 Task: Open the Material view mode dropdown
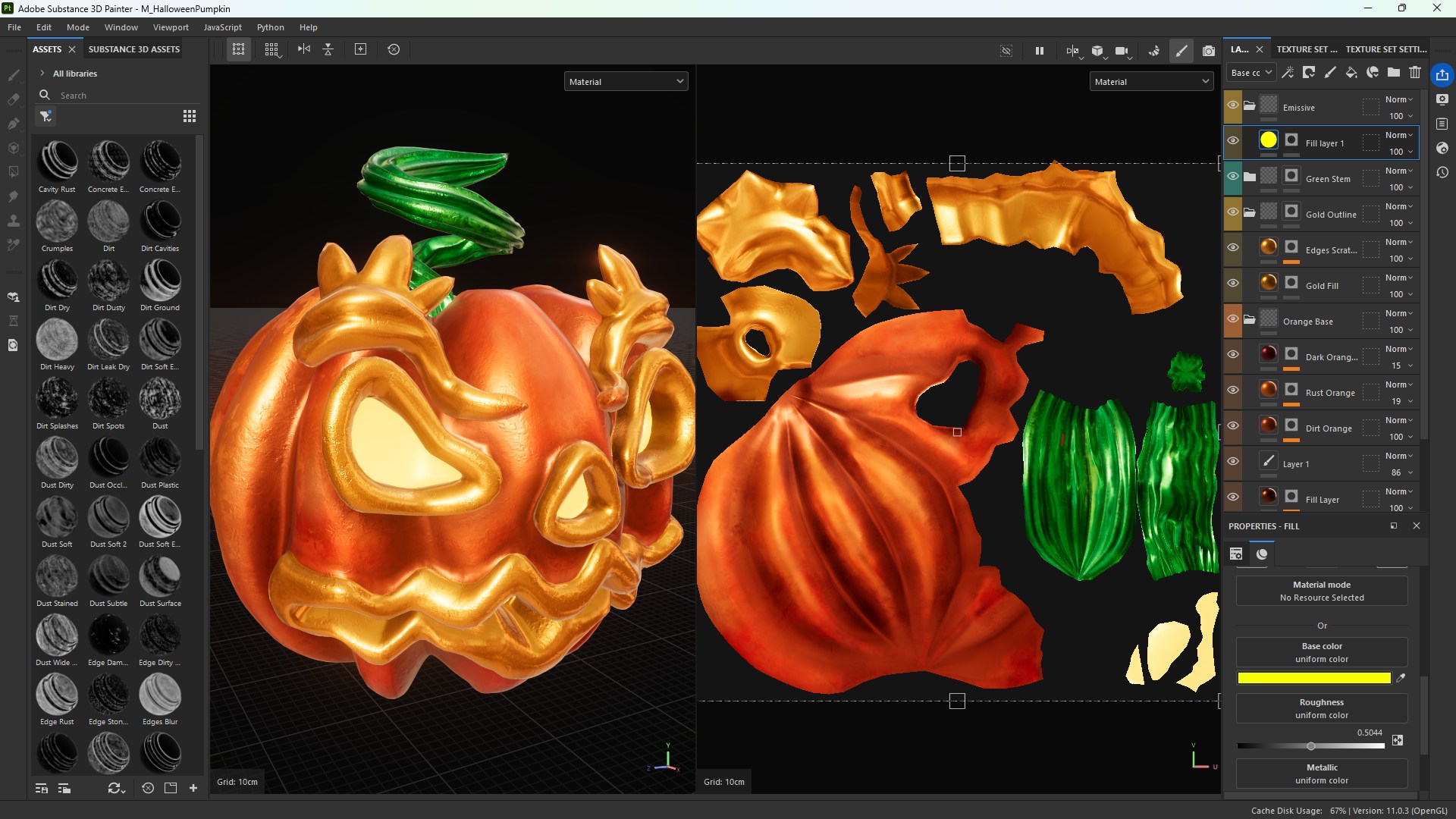pyautogui.click(x=626, y=81)
